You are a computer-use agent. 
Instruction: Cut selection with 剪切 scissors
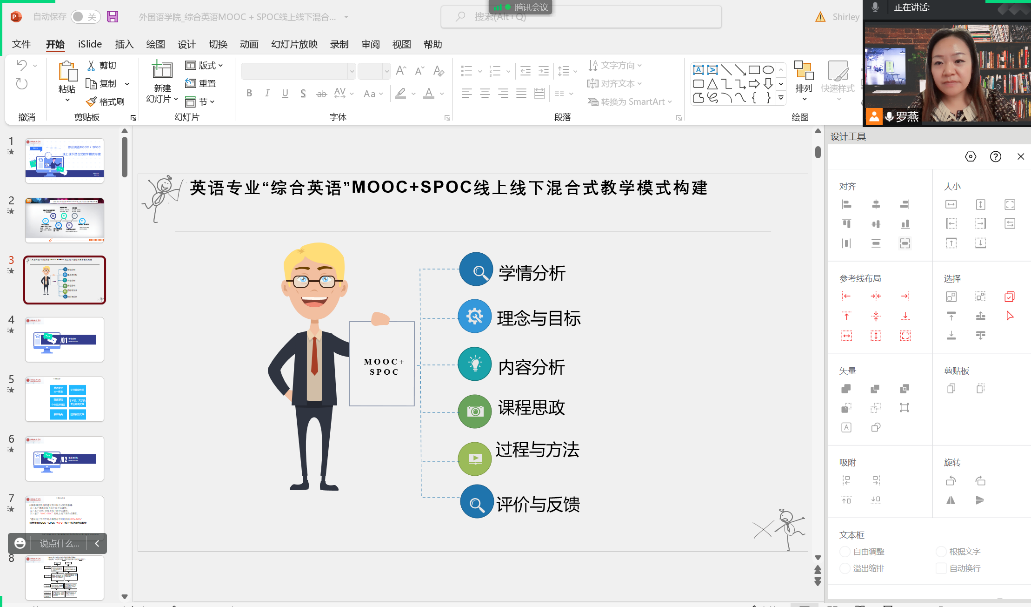point(102,65)
